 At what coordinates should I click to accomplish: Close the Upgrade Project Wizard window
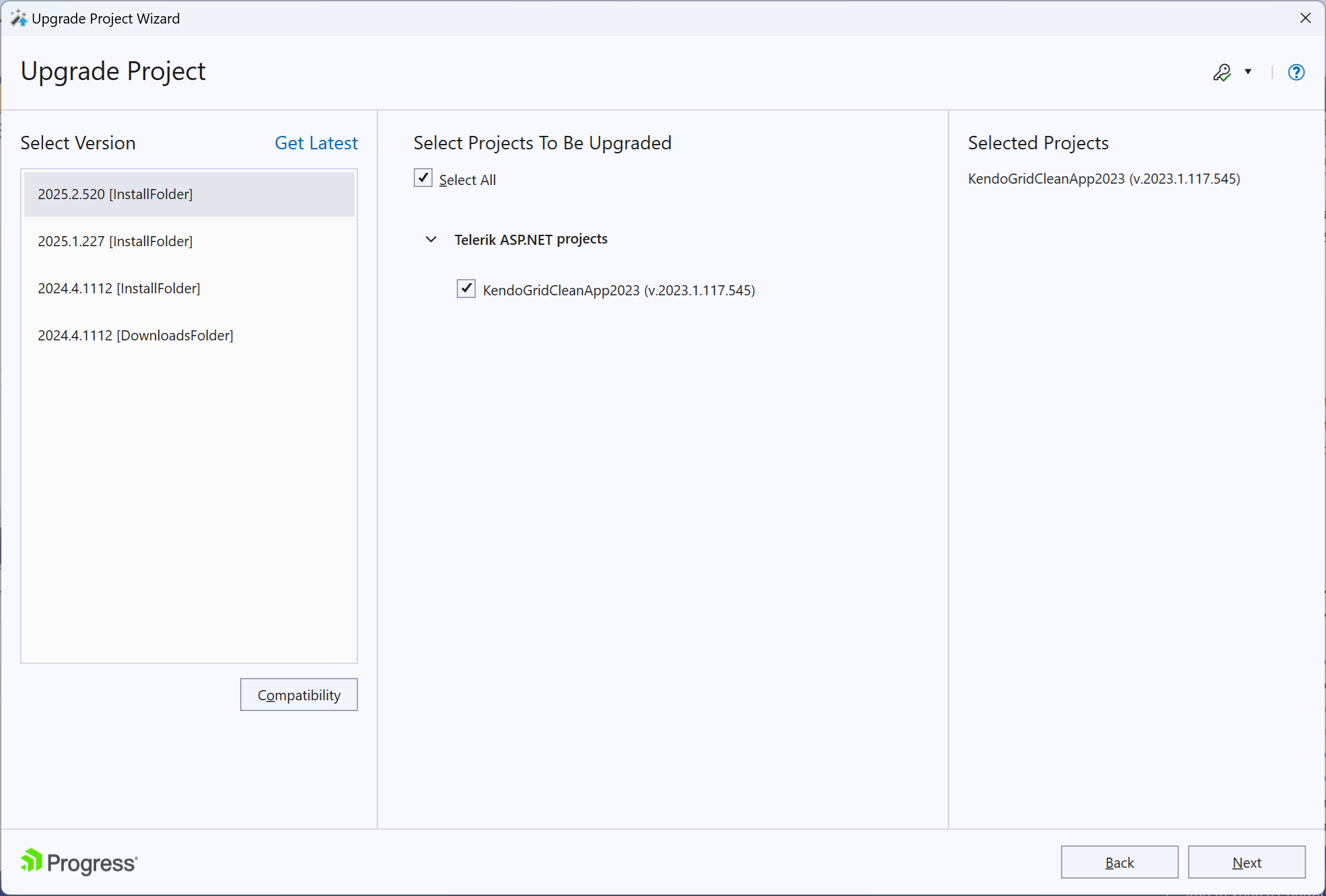coord(1305,18)
